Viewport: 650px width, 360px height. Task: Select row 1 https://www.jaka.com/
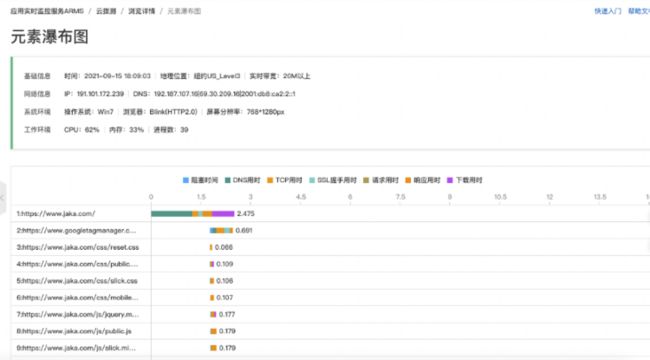pyautogui.click(x=56, y=214)
